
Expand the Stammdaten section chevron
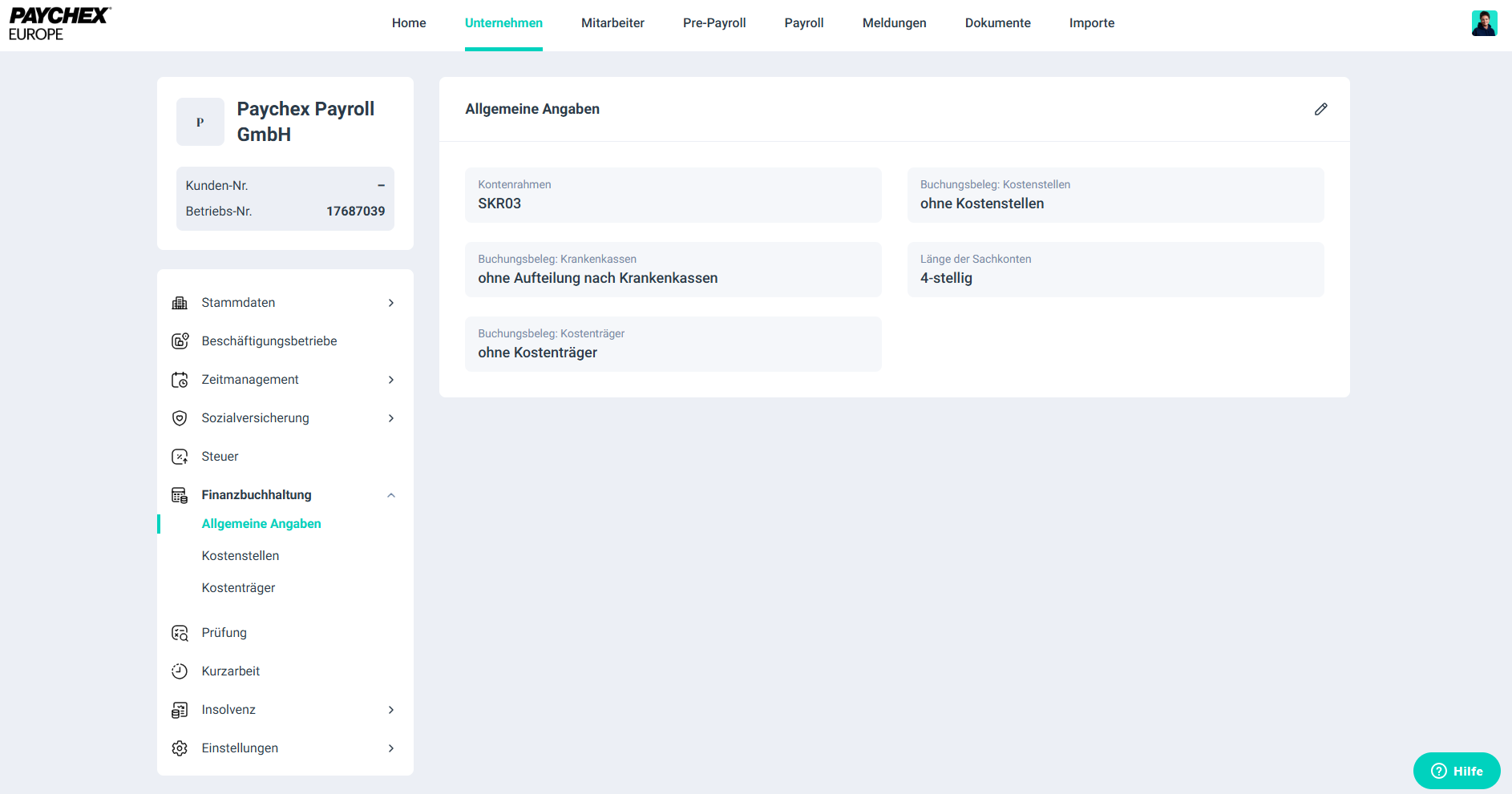click(391, 303)
